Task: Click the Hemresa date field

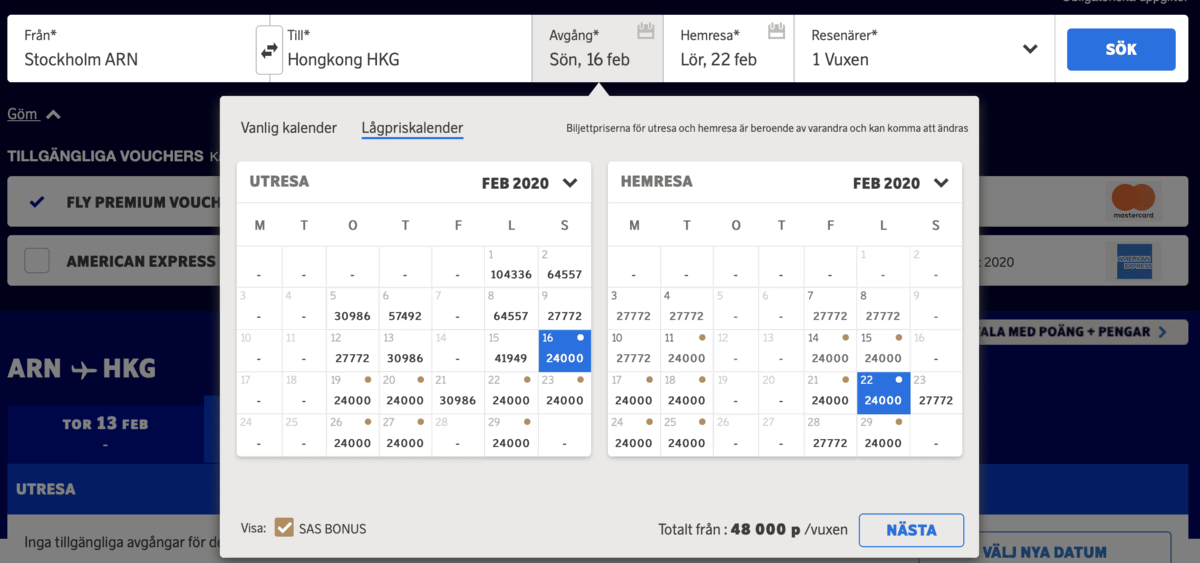Action: (x=729, y=48)
